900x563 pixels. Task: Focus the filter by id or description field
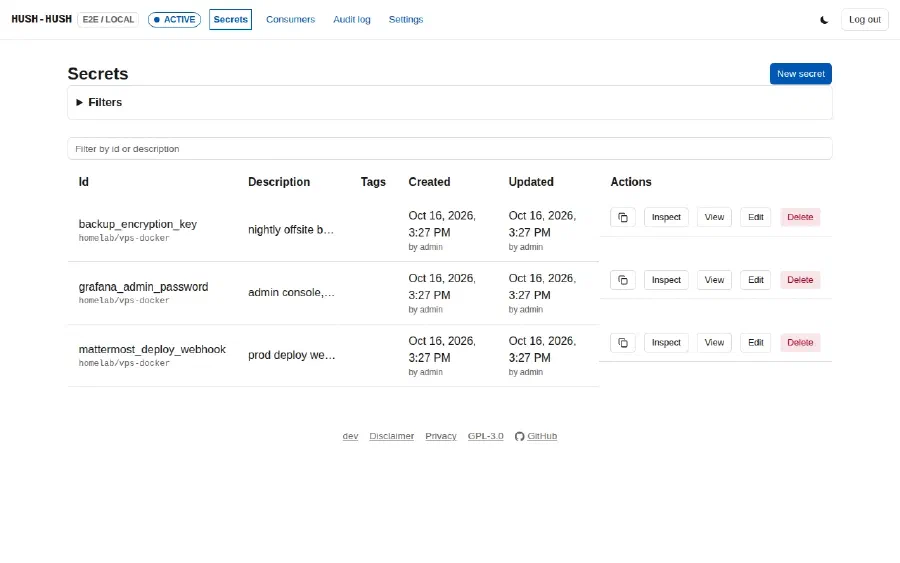click(449, 149)
